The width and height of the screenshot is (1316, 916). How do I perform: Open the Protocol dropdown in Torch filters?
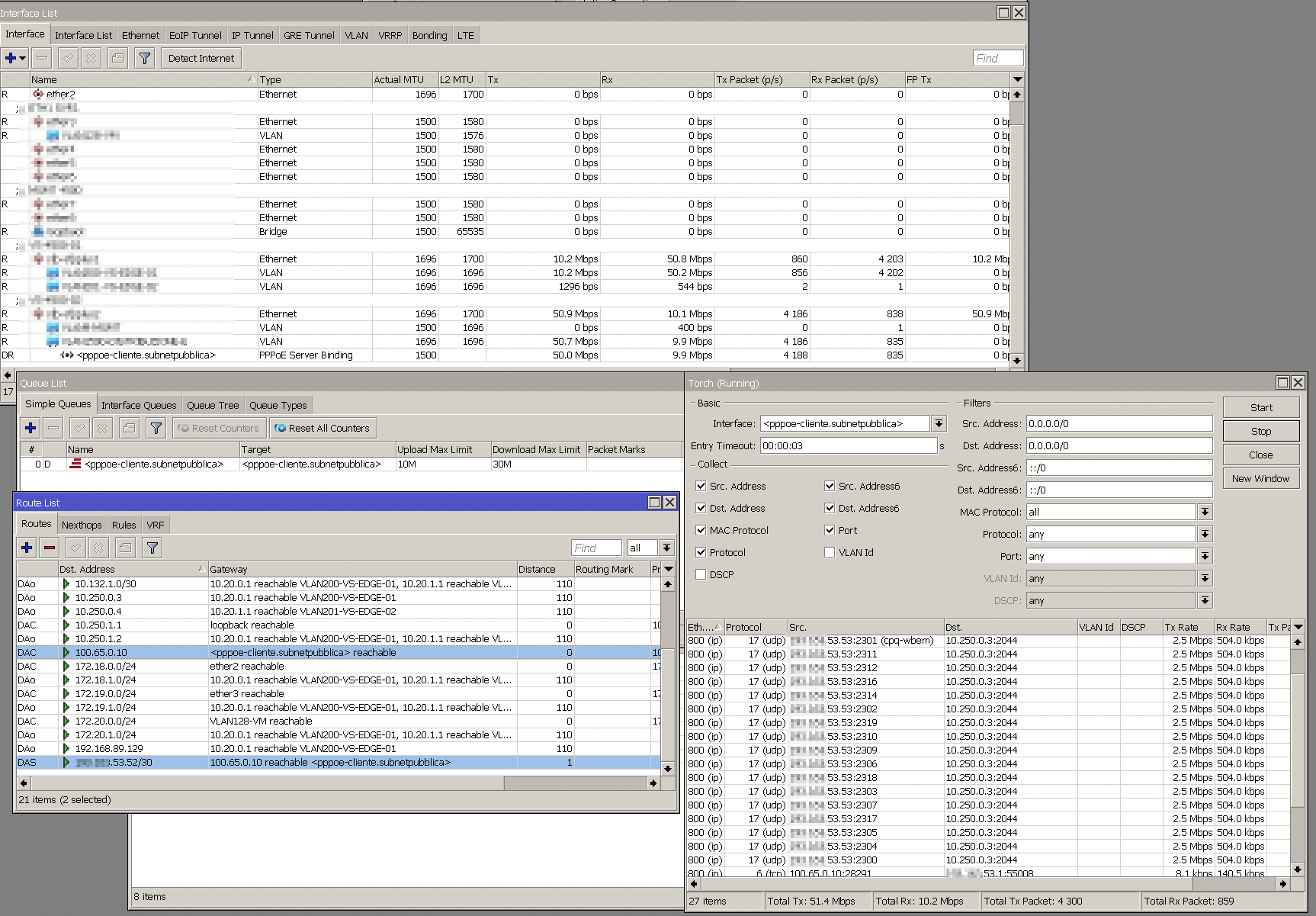click(x=1205, y=534)
